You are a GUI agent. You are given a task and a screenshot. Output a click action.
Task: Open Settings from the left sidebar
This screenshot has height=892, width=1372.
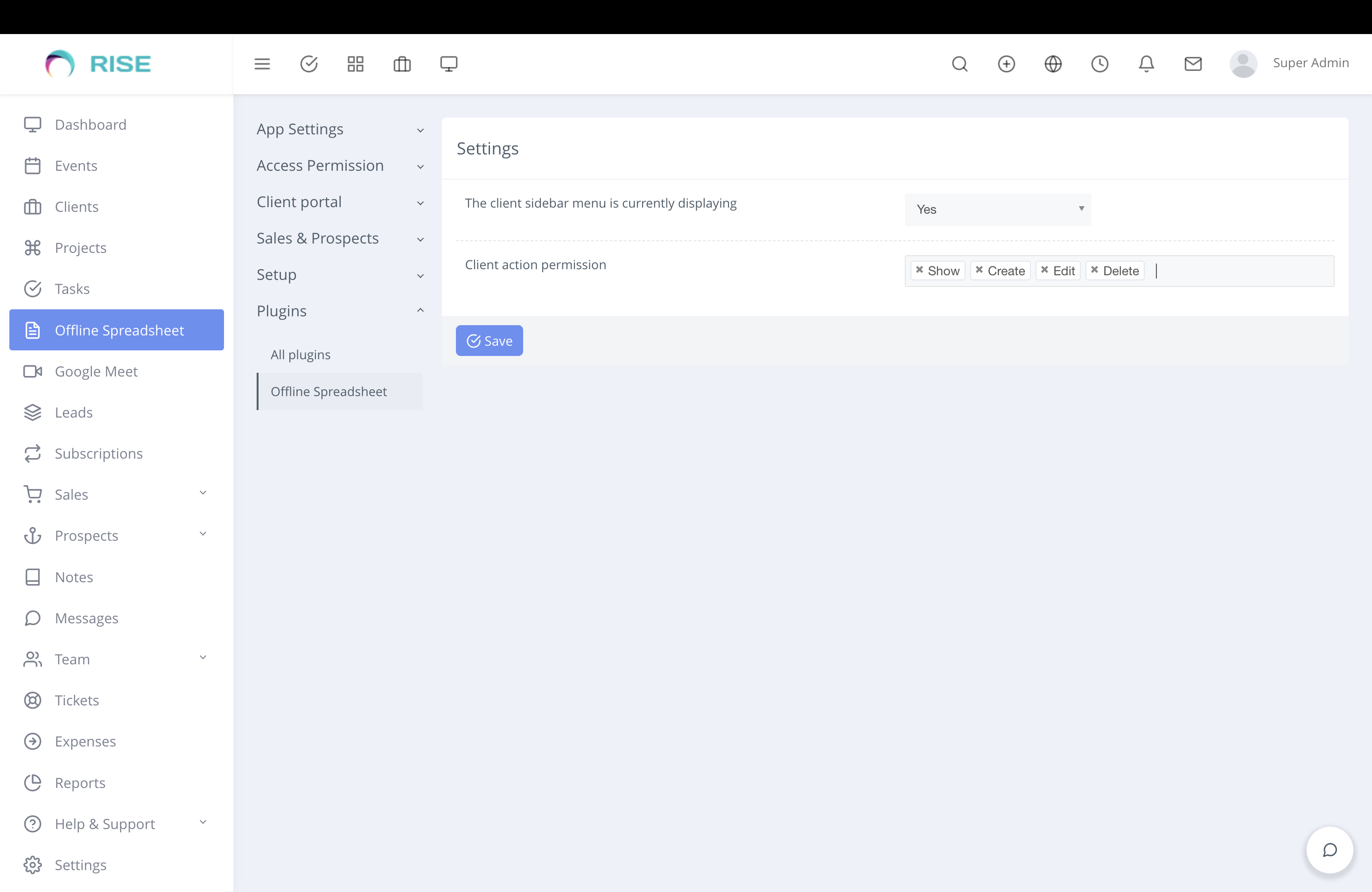click(x=80, y=864)
